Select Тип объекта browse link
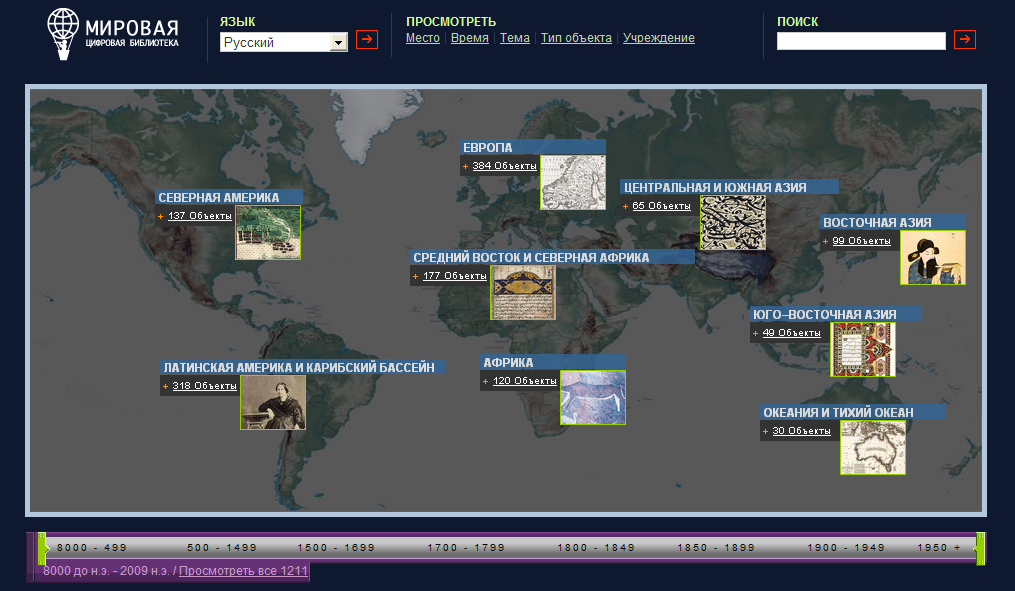1015x591 pixels. tap(576, 38)
